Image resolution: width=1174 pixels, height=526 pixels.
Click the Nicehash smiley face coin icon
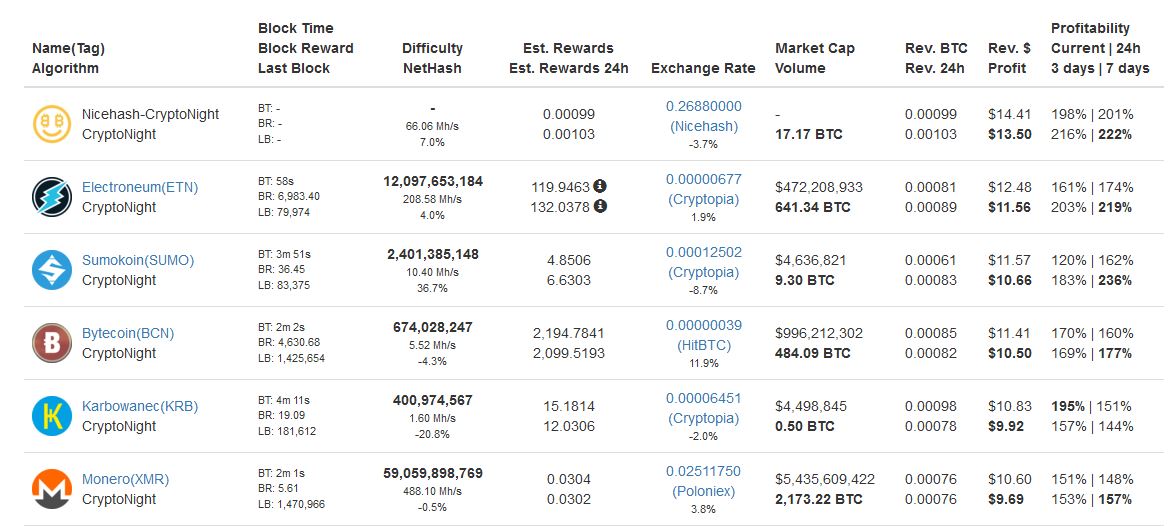tap(52, 124)
